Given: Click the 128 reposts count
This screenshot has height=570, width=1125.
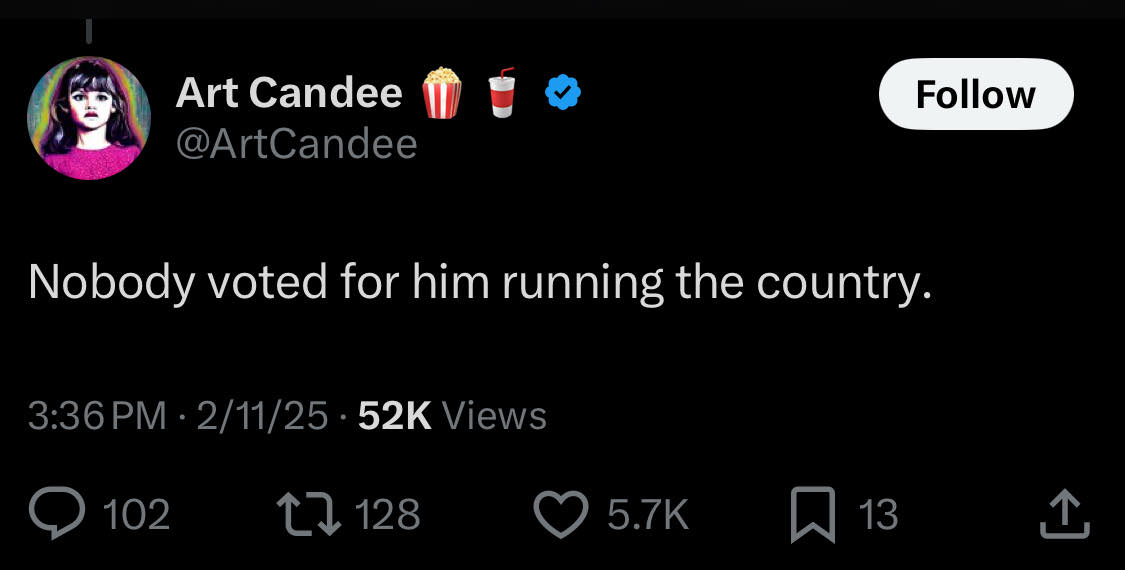Looking at the screenshot, I should (388, 515).
